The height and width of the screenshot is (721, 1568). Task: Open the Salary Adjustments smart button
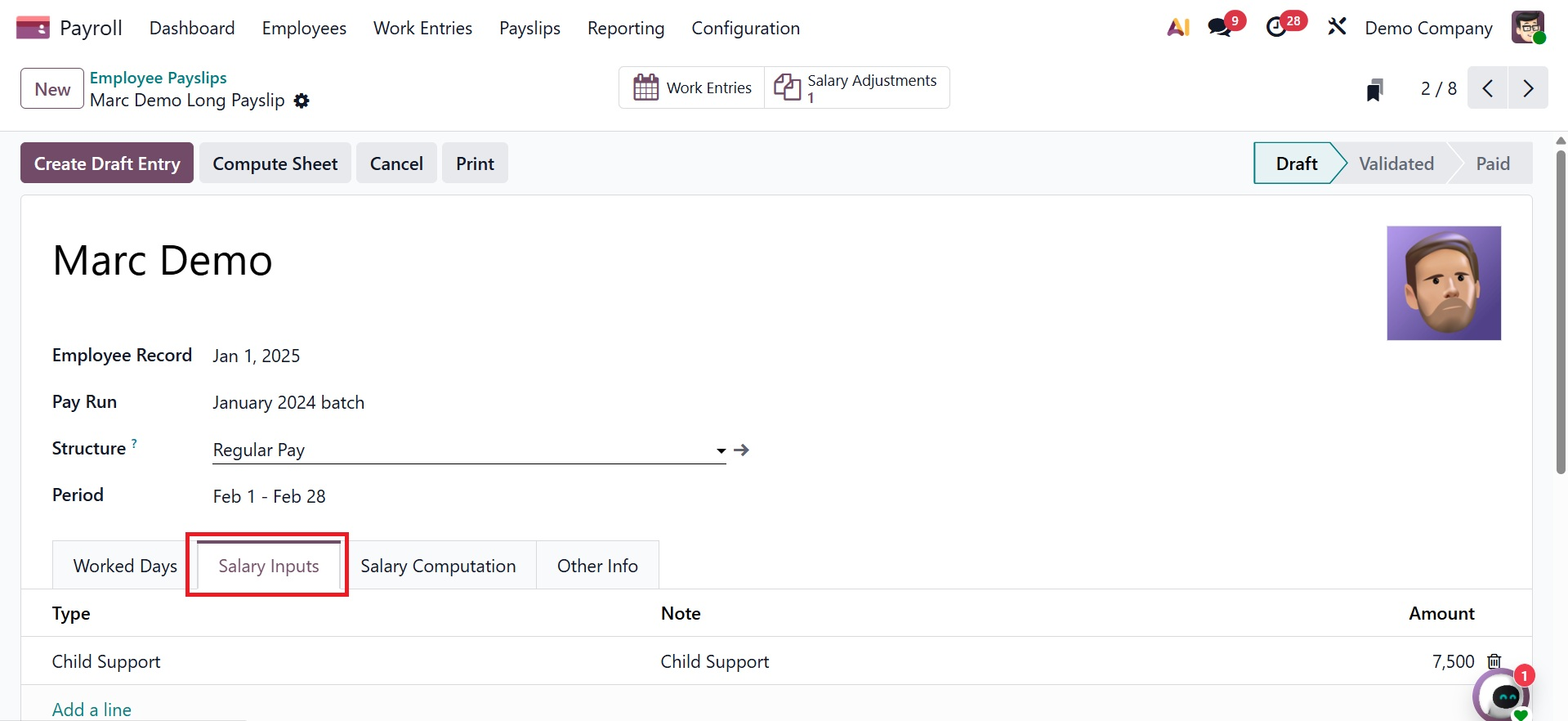point(856,87)
